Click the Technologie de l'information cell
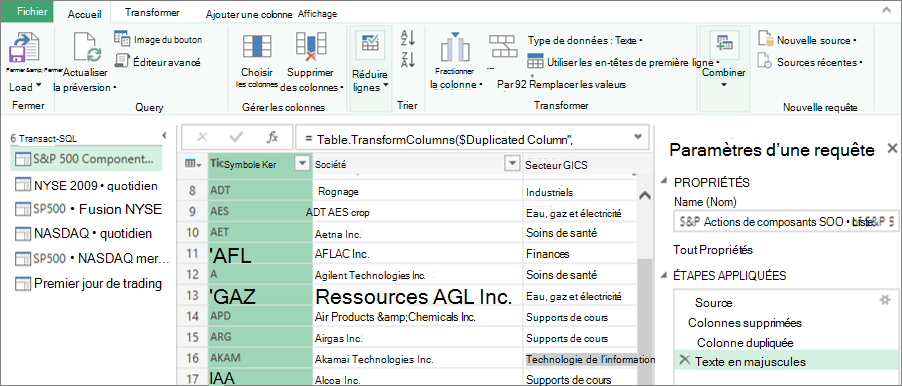 [x=590, y=360]
